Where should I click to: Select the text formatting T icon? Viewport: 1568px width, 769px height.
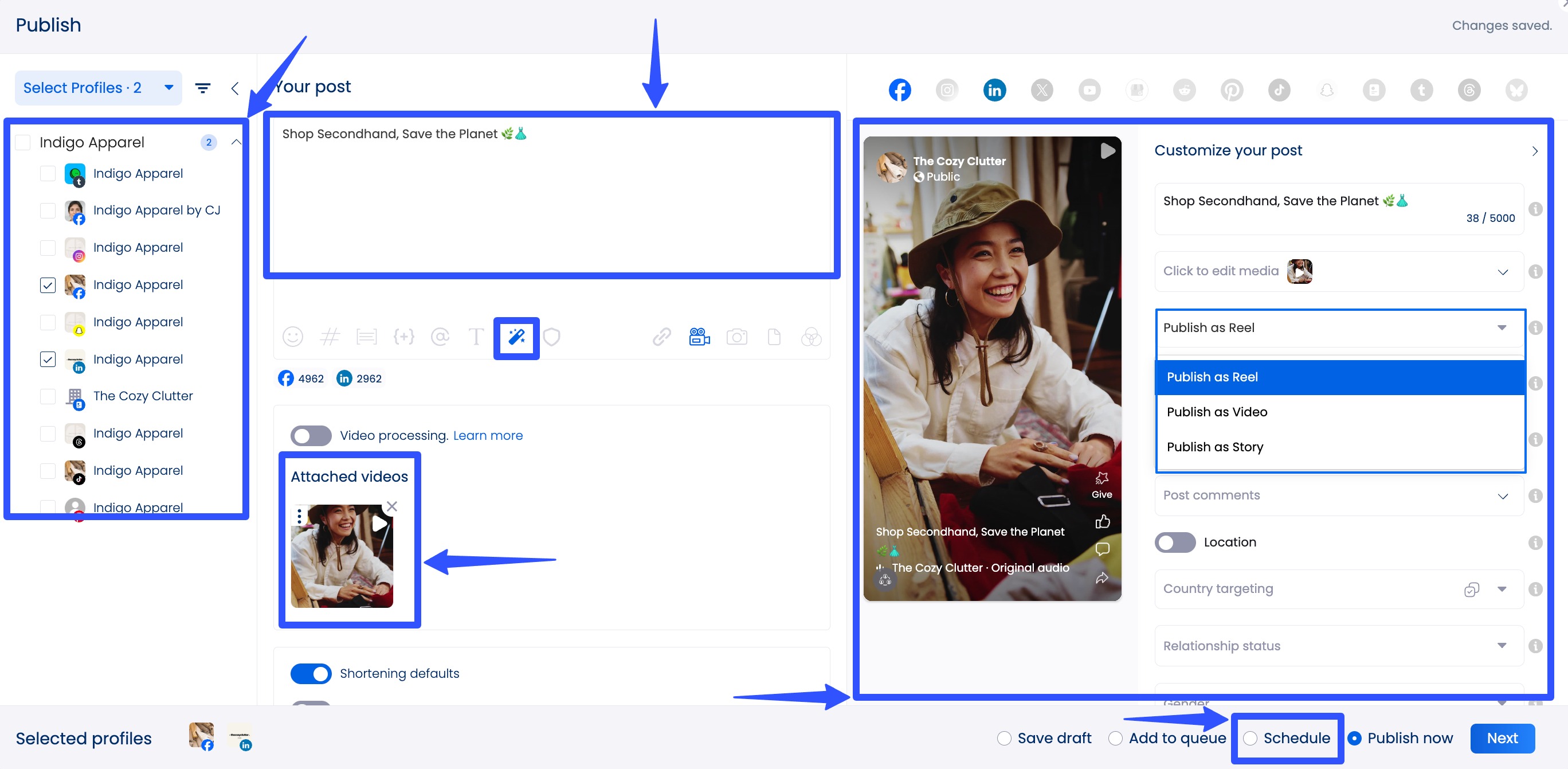[x=477, y=337]
